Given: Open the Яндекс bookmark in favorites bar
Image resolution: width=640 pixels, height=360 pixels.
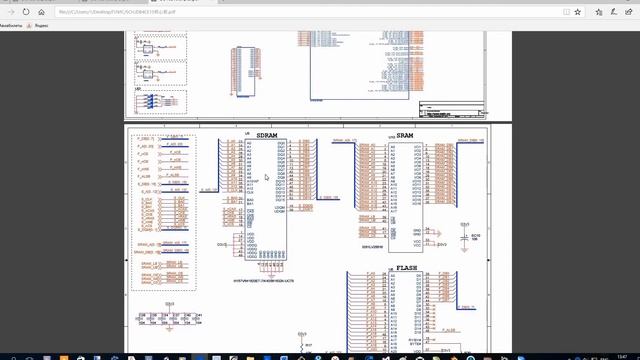Looking at the screenshot, I should click(x=38, y=26).
